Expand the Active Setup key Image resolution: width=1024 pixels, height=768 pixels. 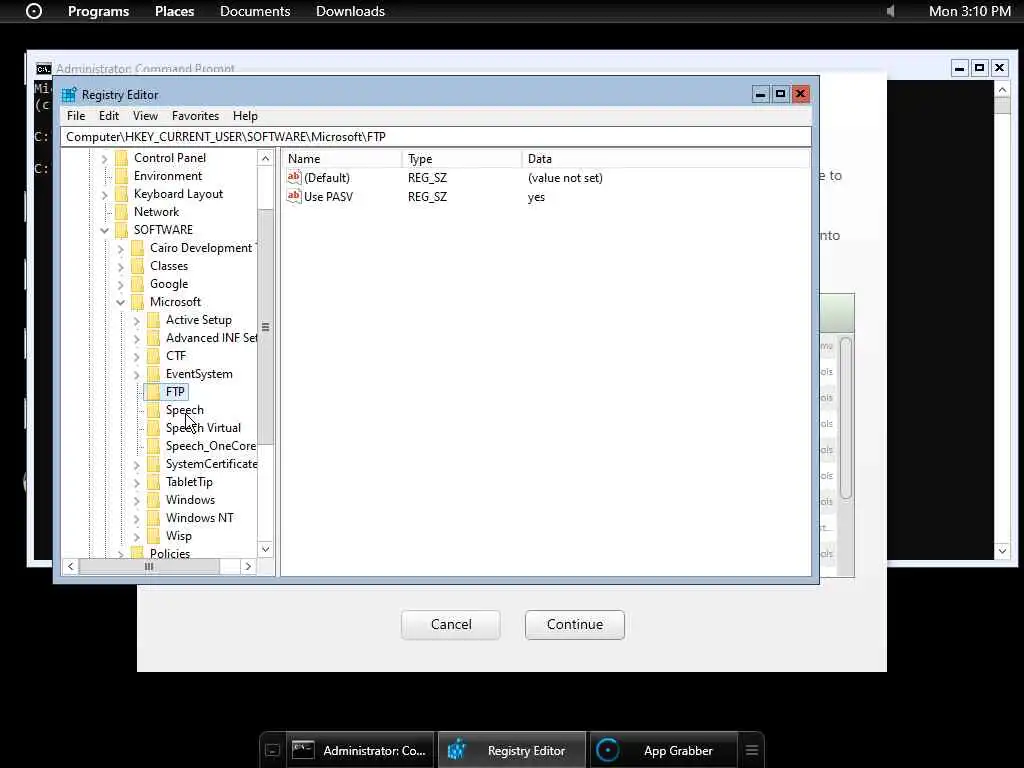point(136,321)
